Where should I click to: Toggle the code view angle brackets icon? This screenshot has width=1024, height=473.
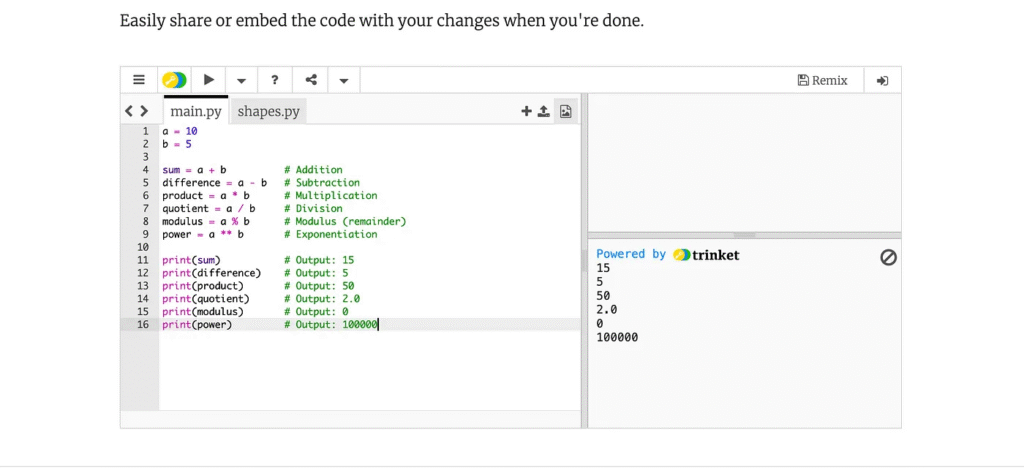(x=136, y=111)
